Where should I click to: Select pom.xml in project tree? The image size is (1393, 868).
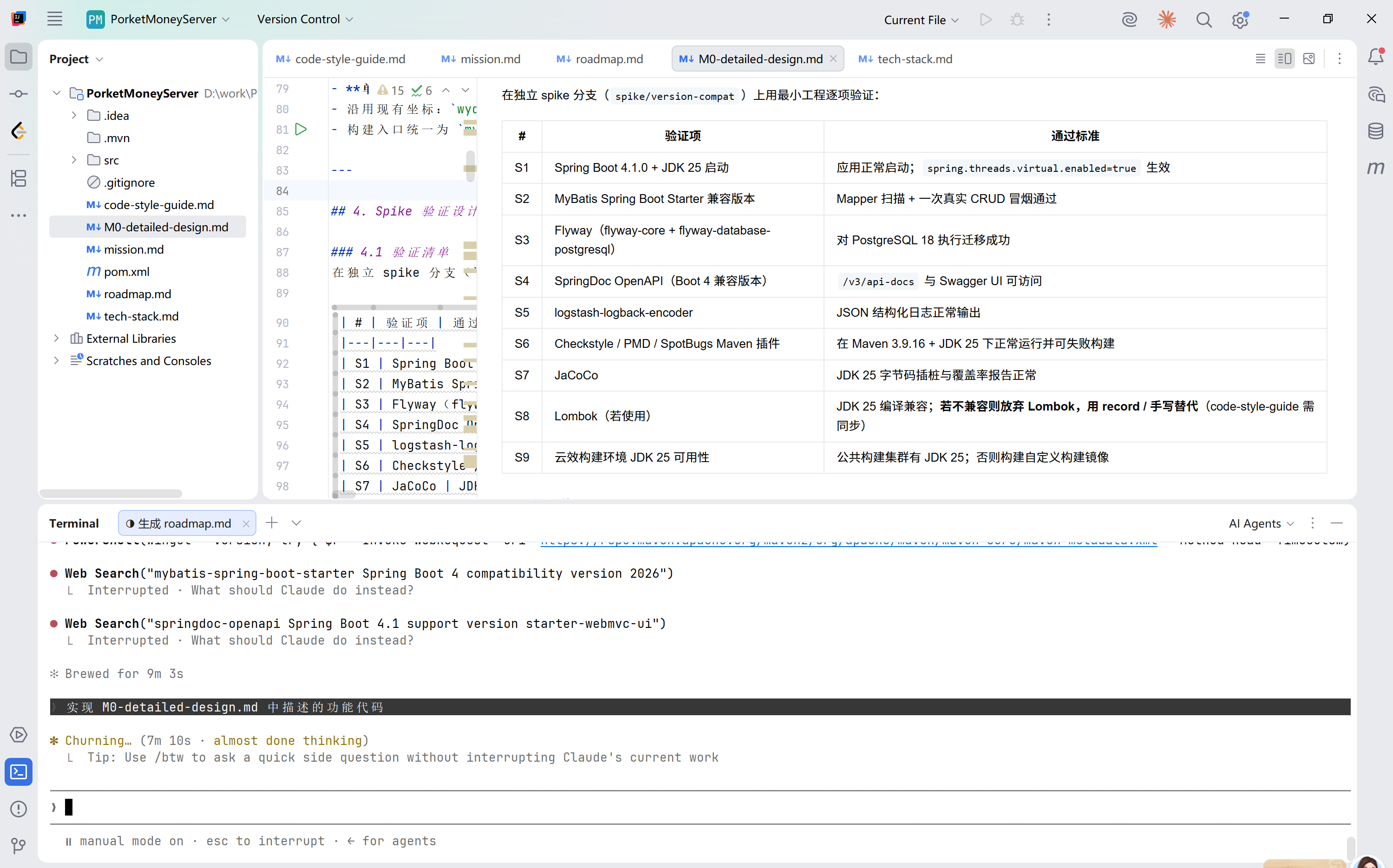pos(126,272)
